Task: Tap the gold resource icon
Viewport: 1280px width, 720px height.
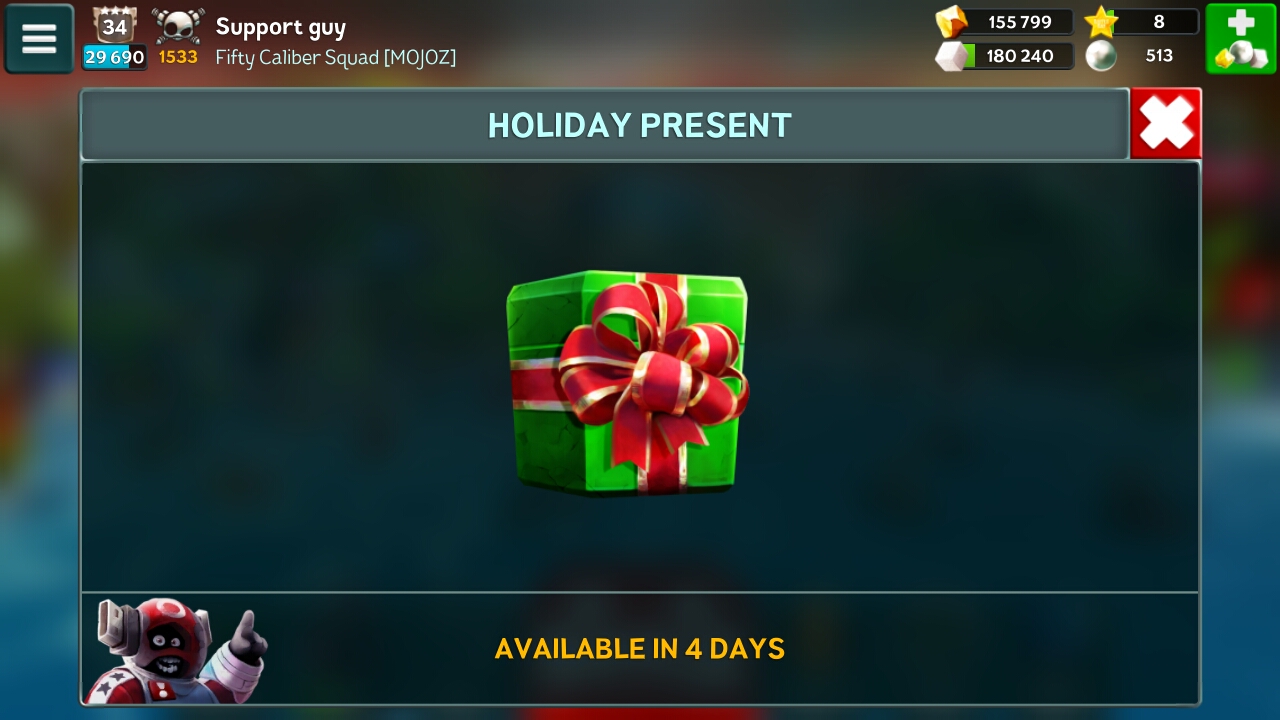Action: pos(951,22)
